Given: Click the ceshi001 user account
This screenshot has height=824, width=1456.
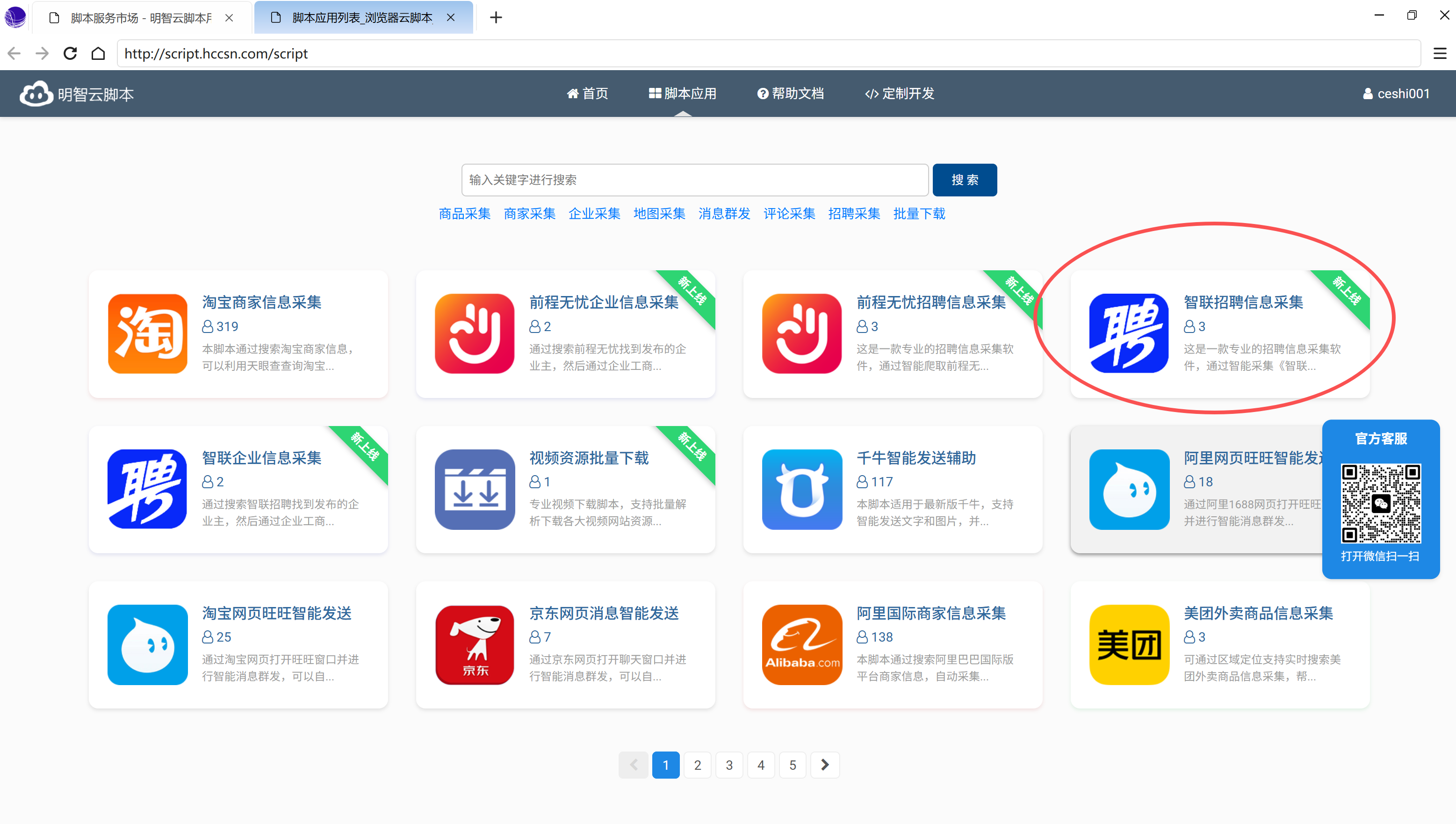Looking at the screenshot, I should pos(1396,94).
